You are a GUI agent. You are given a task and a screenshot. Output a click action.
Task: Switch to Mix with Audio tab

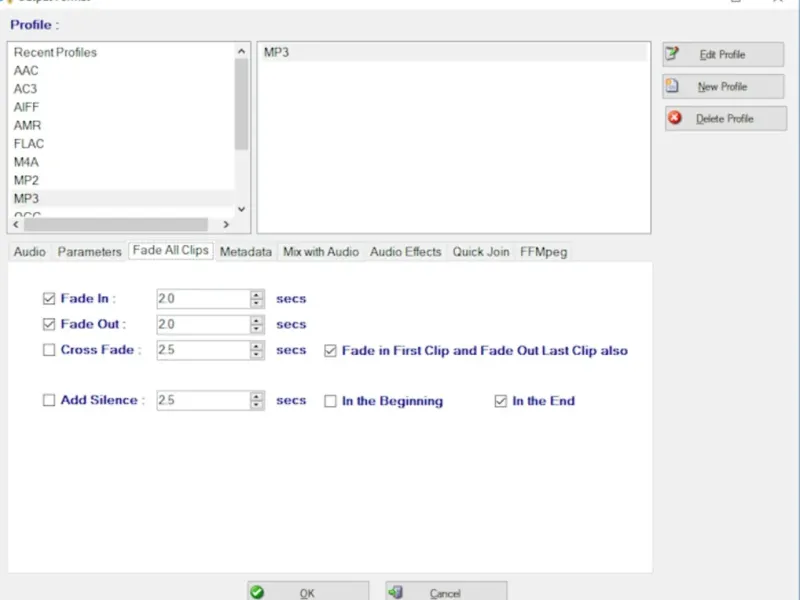[321, 252]
